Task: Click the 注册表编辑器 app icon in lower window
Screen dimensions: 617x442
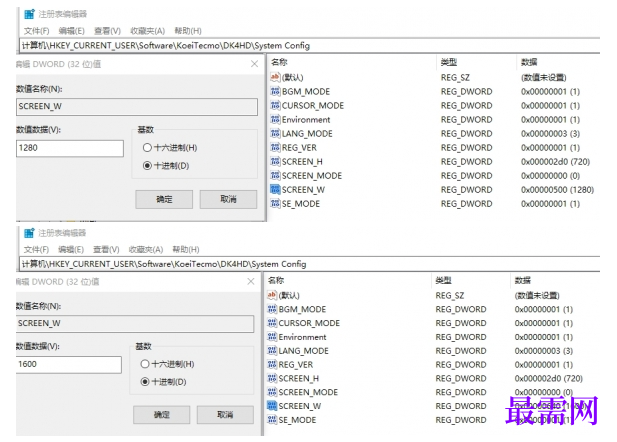Action: point(30,233)
